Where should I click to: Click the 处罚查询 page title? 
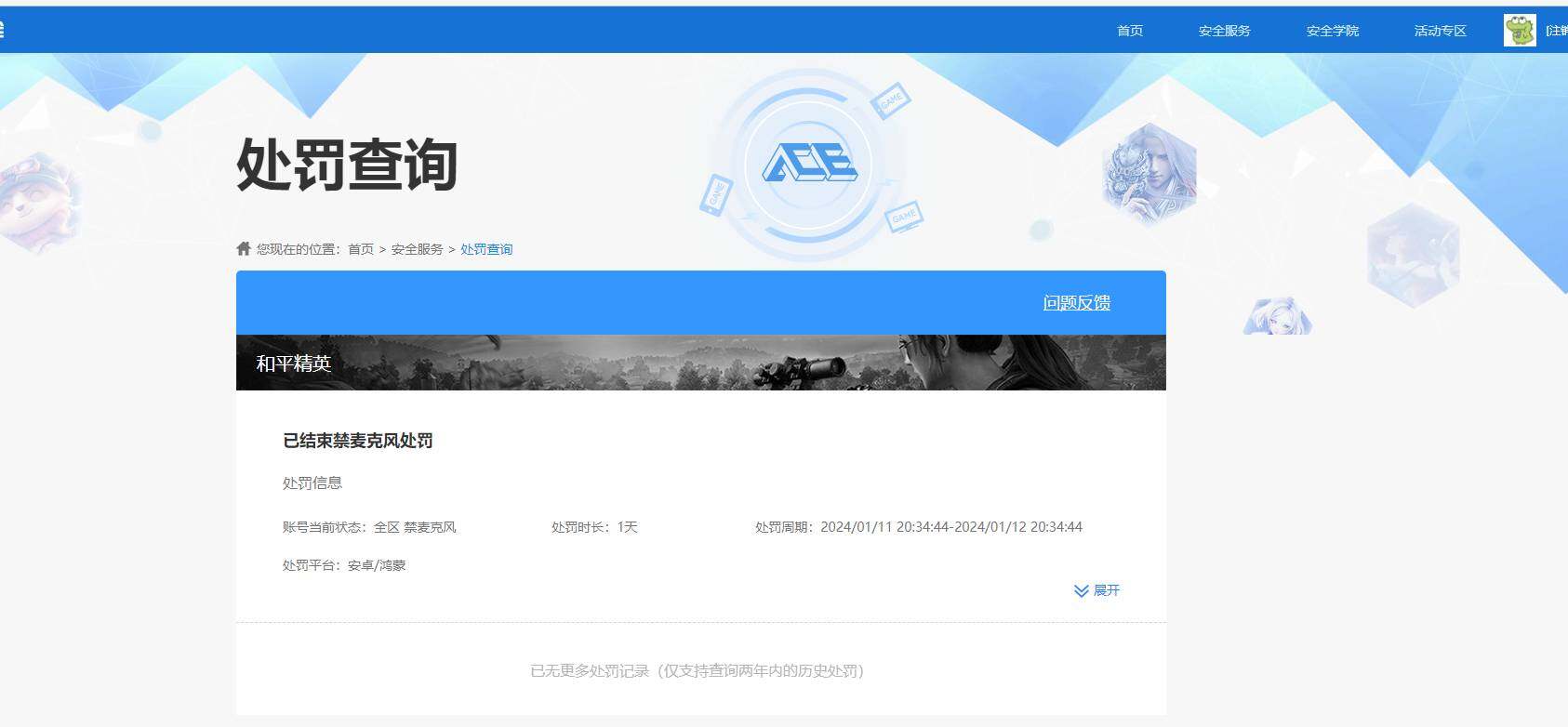point(347,165)
